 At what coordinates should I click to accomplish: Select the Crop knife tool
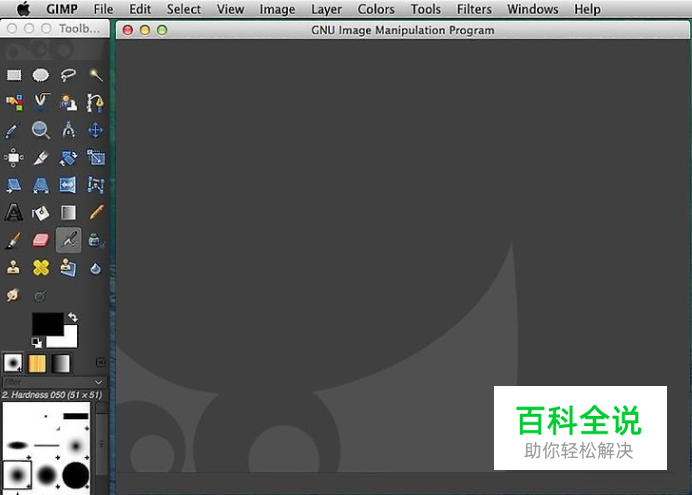(x=41, y=158)
